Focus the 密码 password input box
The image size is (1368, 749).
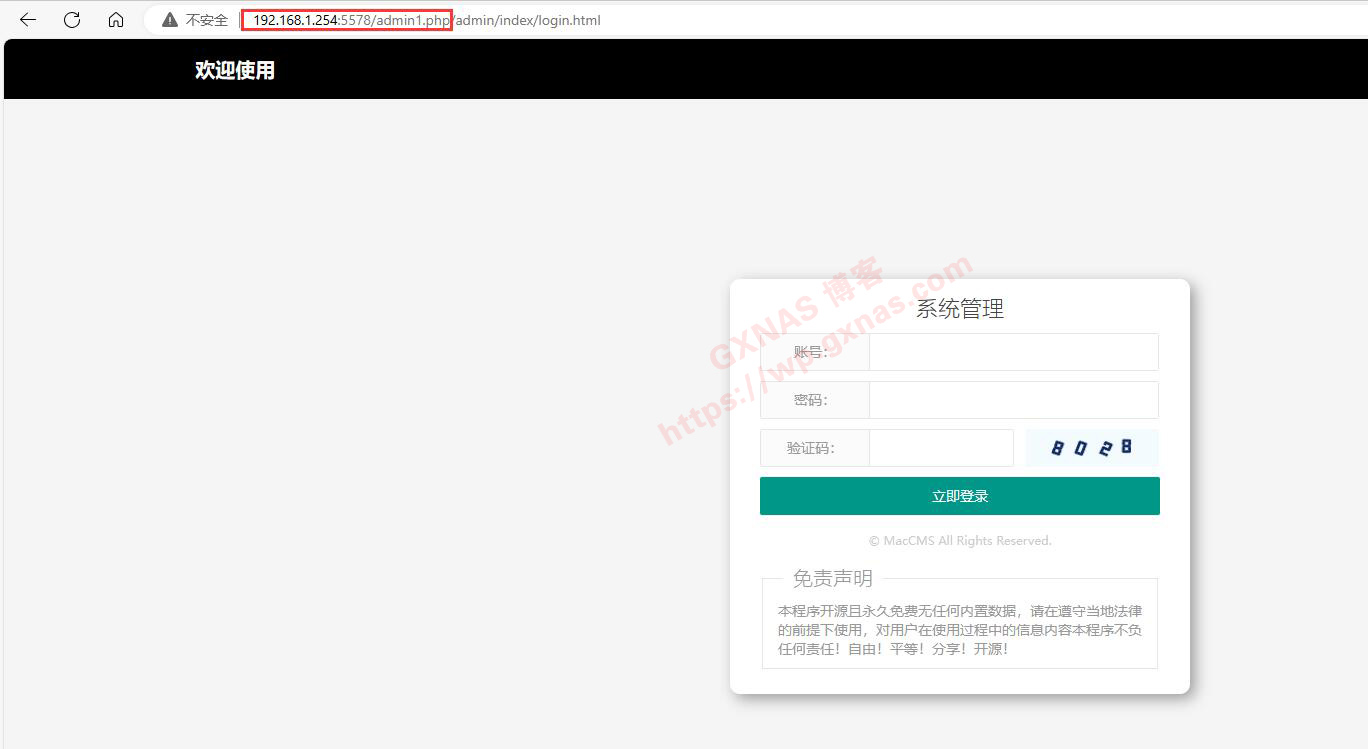click(1013, 400)
